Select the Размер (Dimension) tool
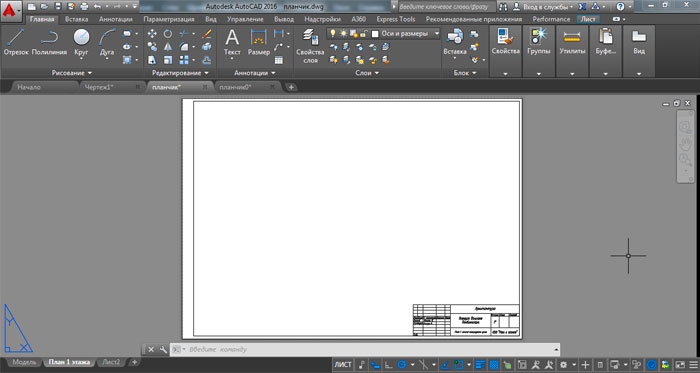Image resolution: width=700 pixels, height=373 pixels. pyautogui.click(x=258, y=42)
